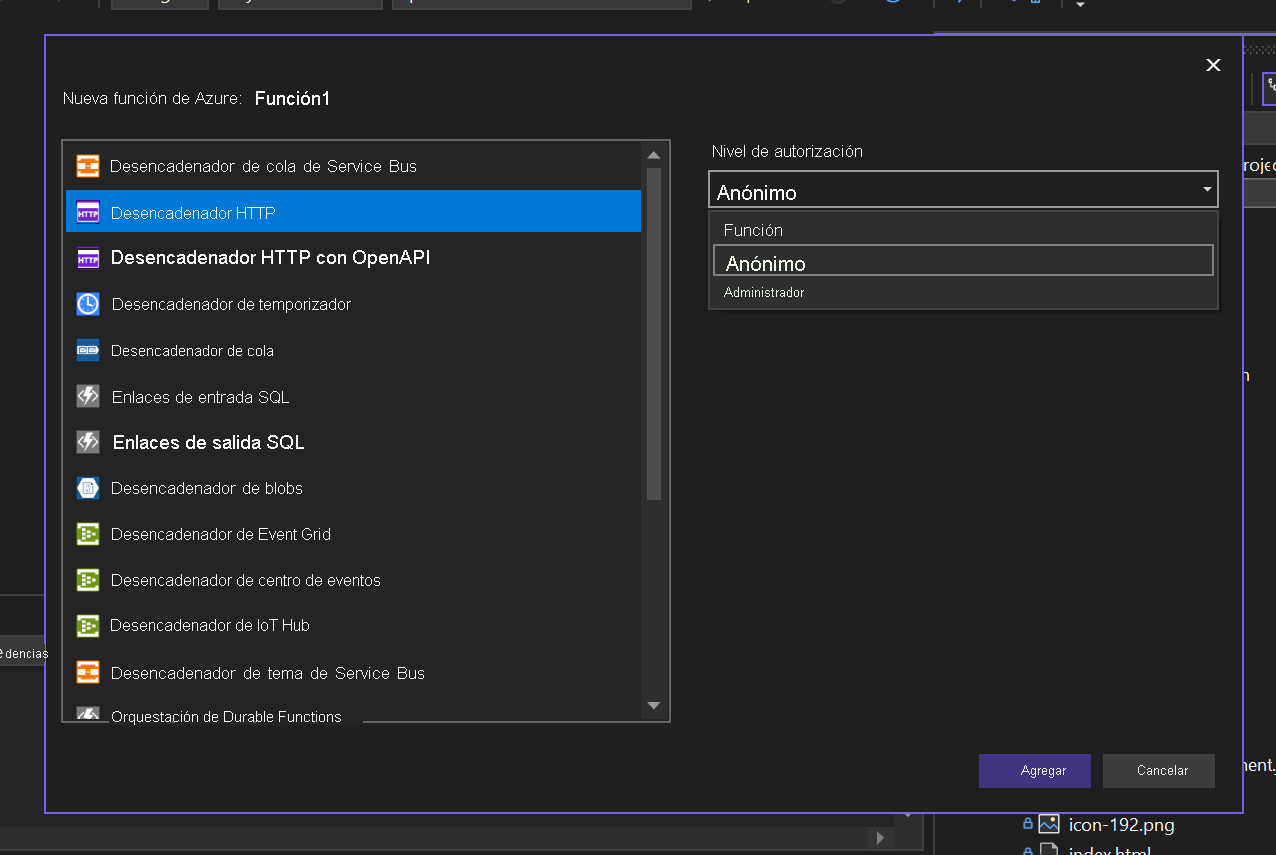
Task: Click the IoT Hub trigger icon
Action: pos(88,626)
